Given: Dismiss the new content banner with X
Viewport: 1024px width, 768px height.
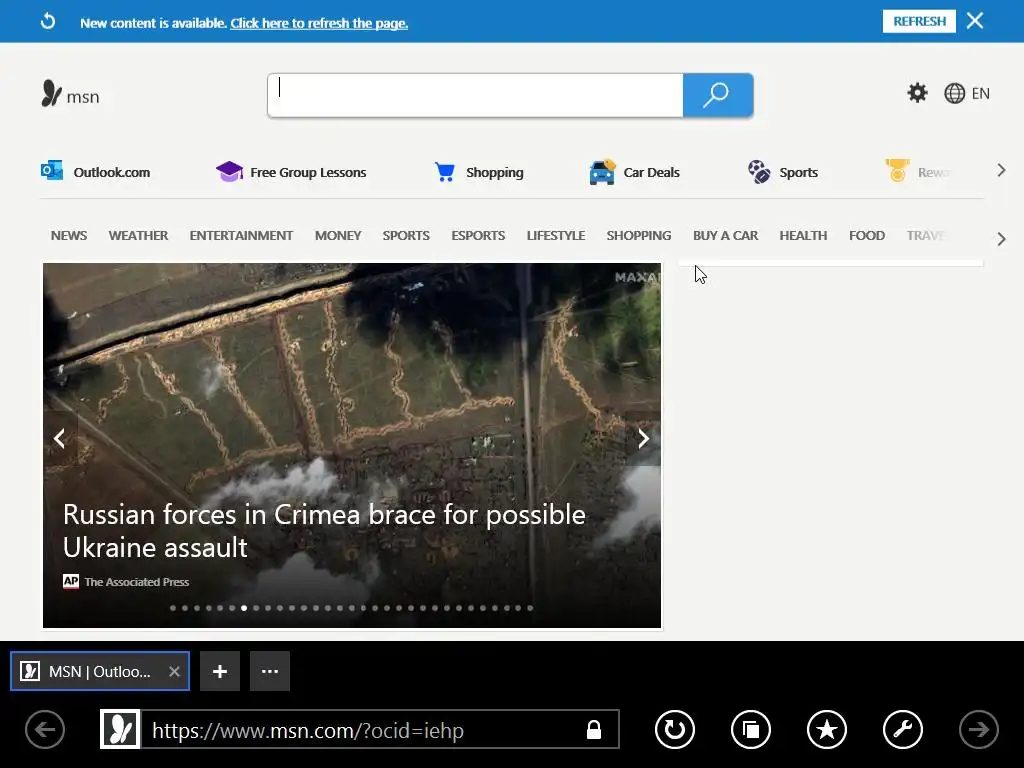Looking at the screenshot, I should tap(975, 21).
